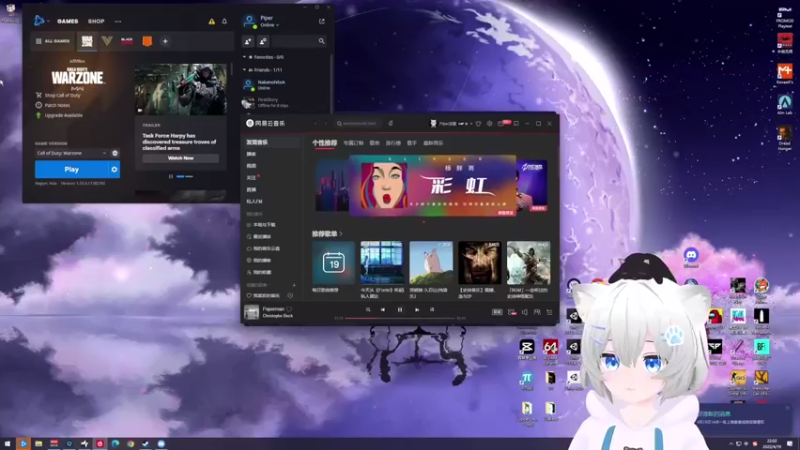
Task: Open game settings gear beside Play
Action: coord(114,169)
